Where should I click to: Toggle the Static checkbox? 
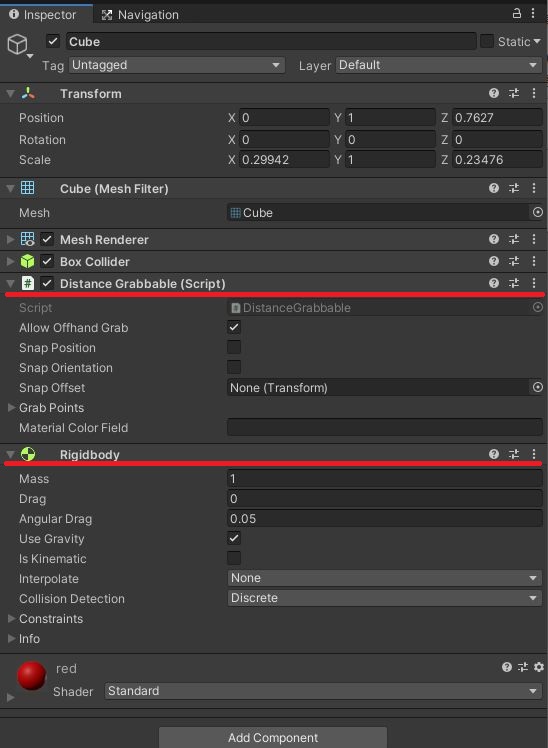point(486,41)
